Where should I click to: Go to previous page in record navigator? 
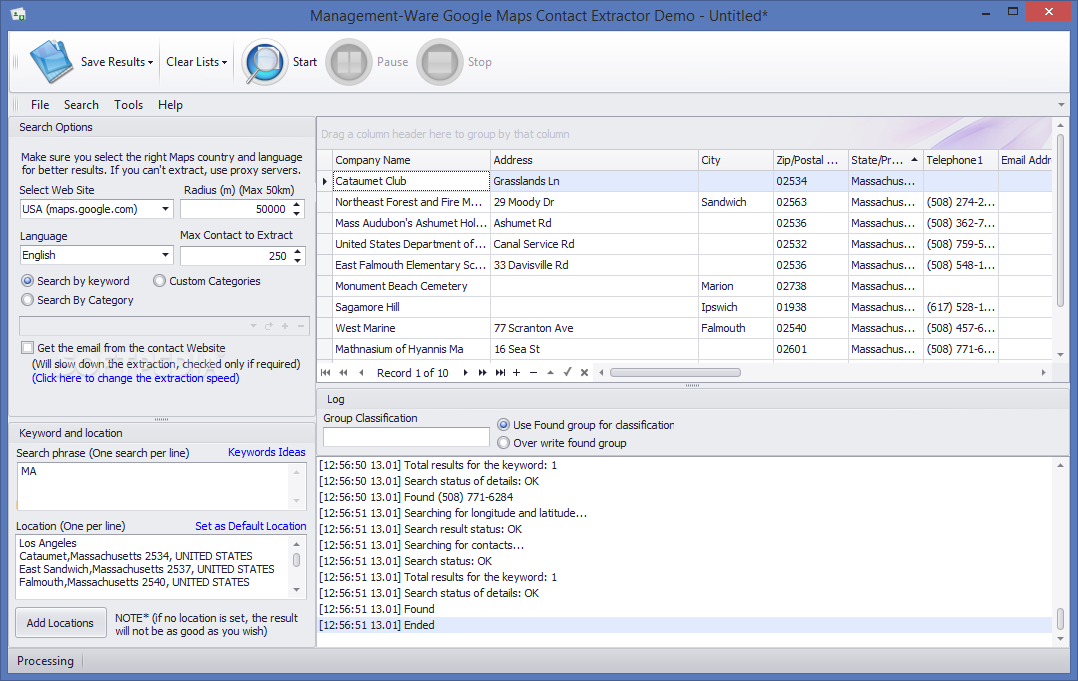point(343,372)
